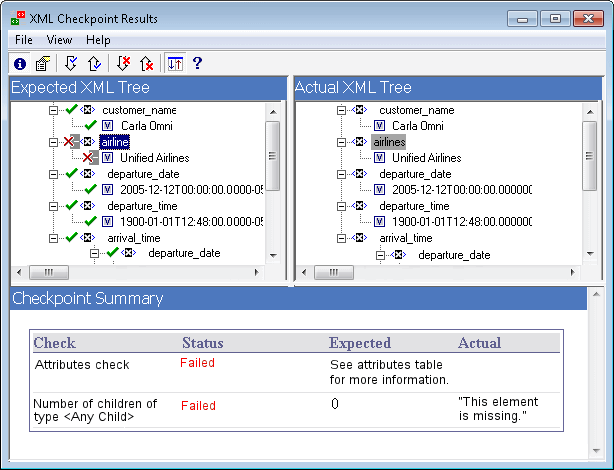Select arrival_time in the Actual XML Tree
Viewport: 614px width, 470px height.
(x=405, y=238)
